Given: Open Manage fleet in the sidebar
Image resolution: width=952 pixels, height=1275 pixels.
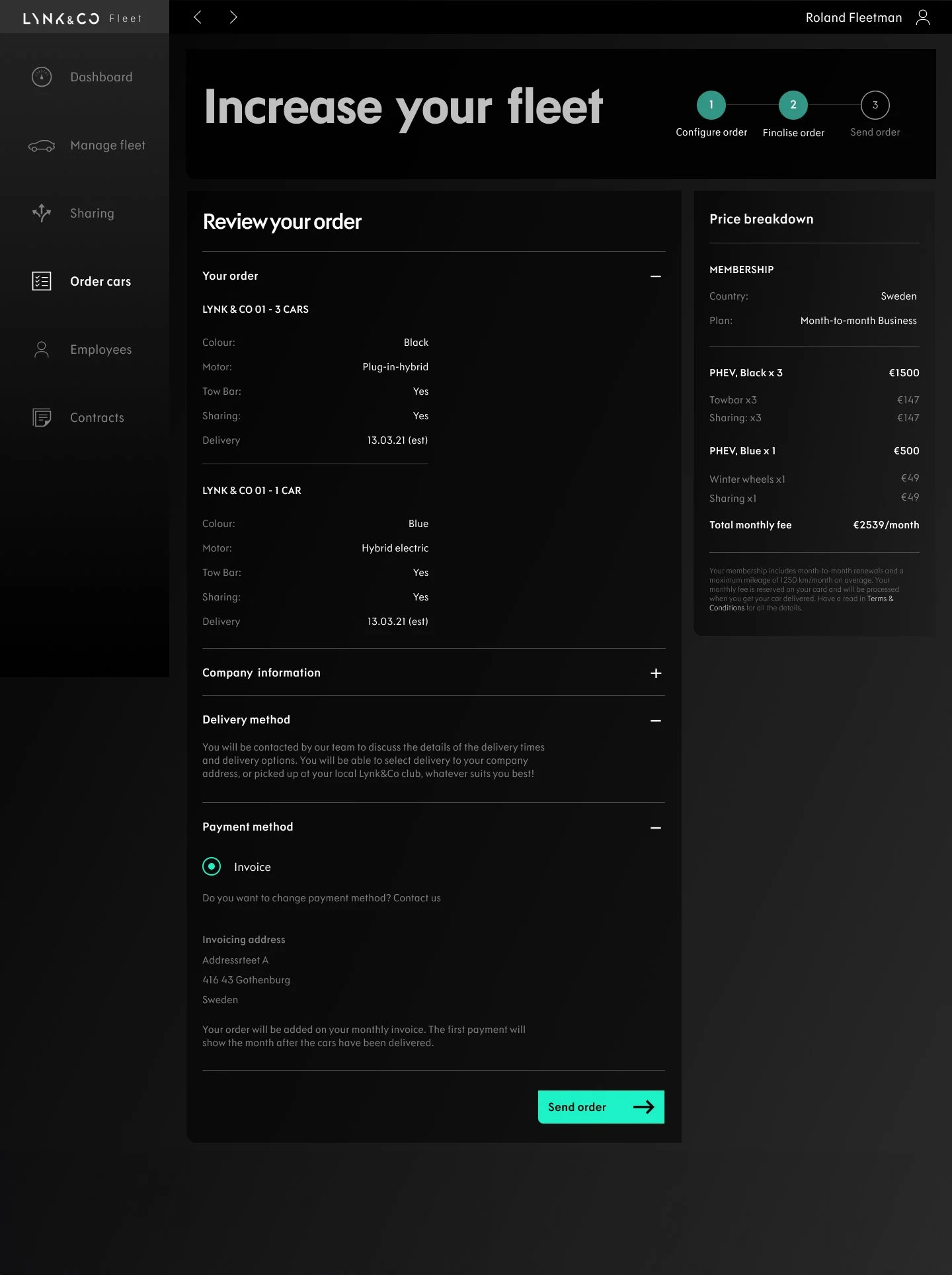Looking at the screenshot, I should tap(108, 145).
